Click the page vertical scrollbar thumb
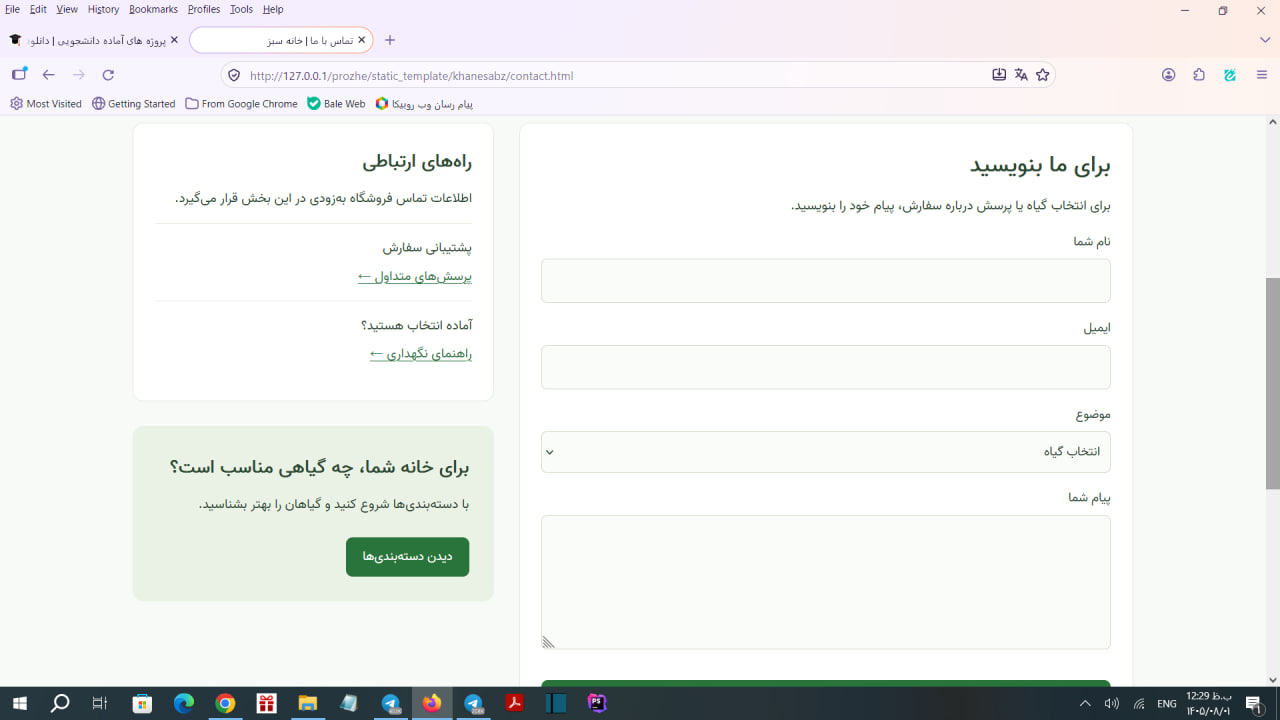This screenshot has width=1280, height=720. tap(1272, 382)
